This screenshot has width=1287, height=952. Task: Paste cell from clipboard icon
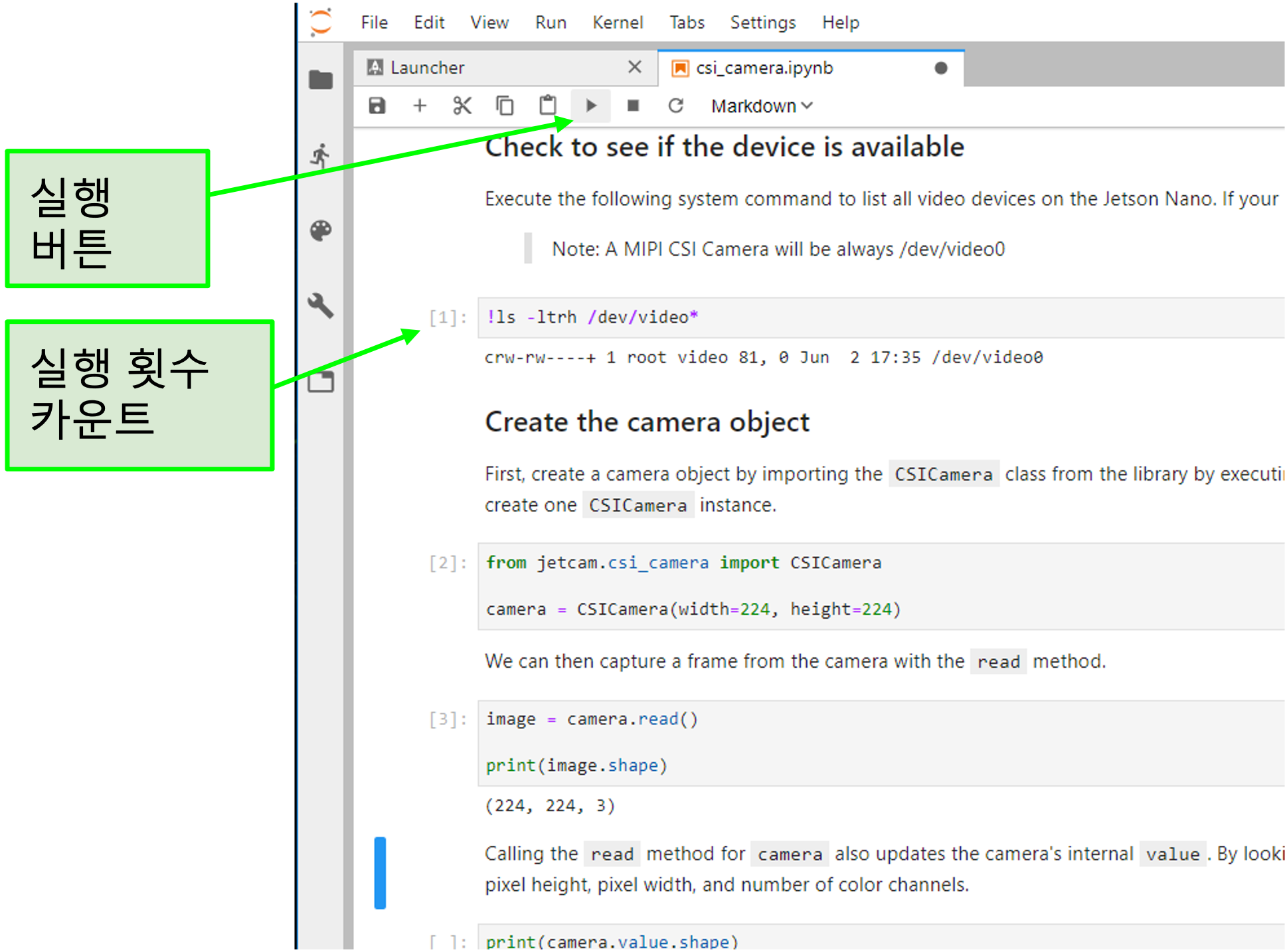548,106
